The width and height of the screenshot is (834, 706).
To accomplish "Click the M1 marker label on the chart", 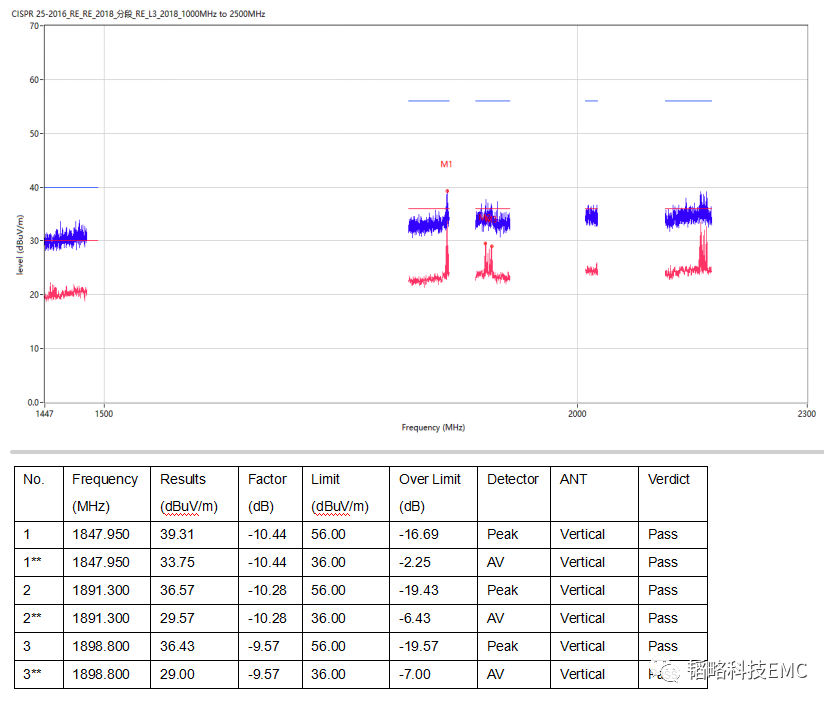I will pos(446,164).
